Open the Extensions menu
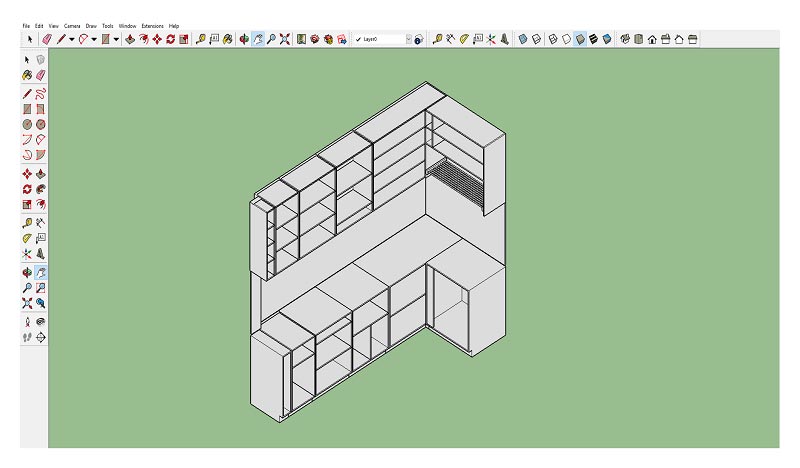The width and height of the screenshot is (800, 468). pyautogui.click(x=153, y=26)
